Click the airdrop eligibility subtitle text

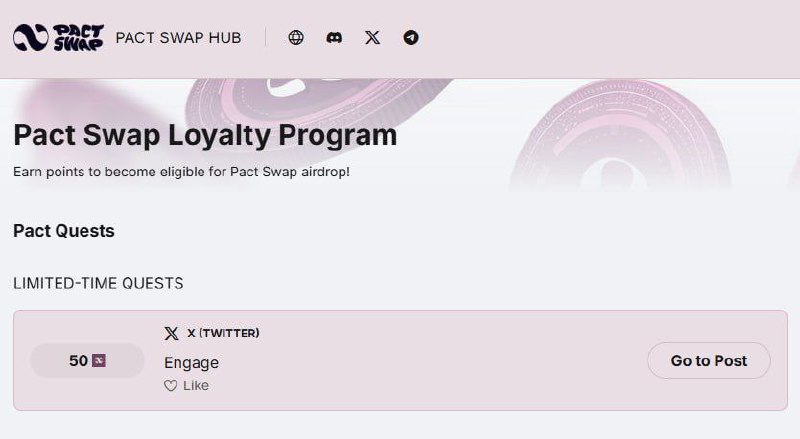[181, 172]
